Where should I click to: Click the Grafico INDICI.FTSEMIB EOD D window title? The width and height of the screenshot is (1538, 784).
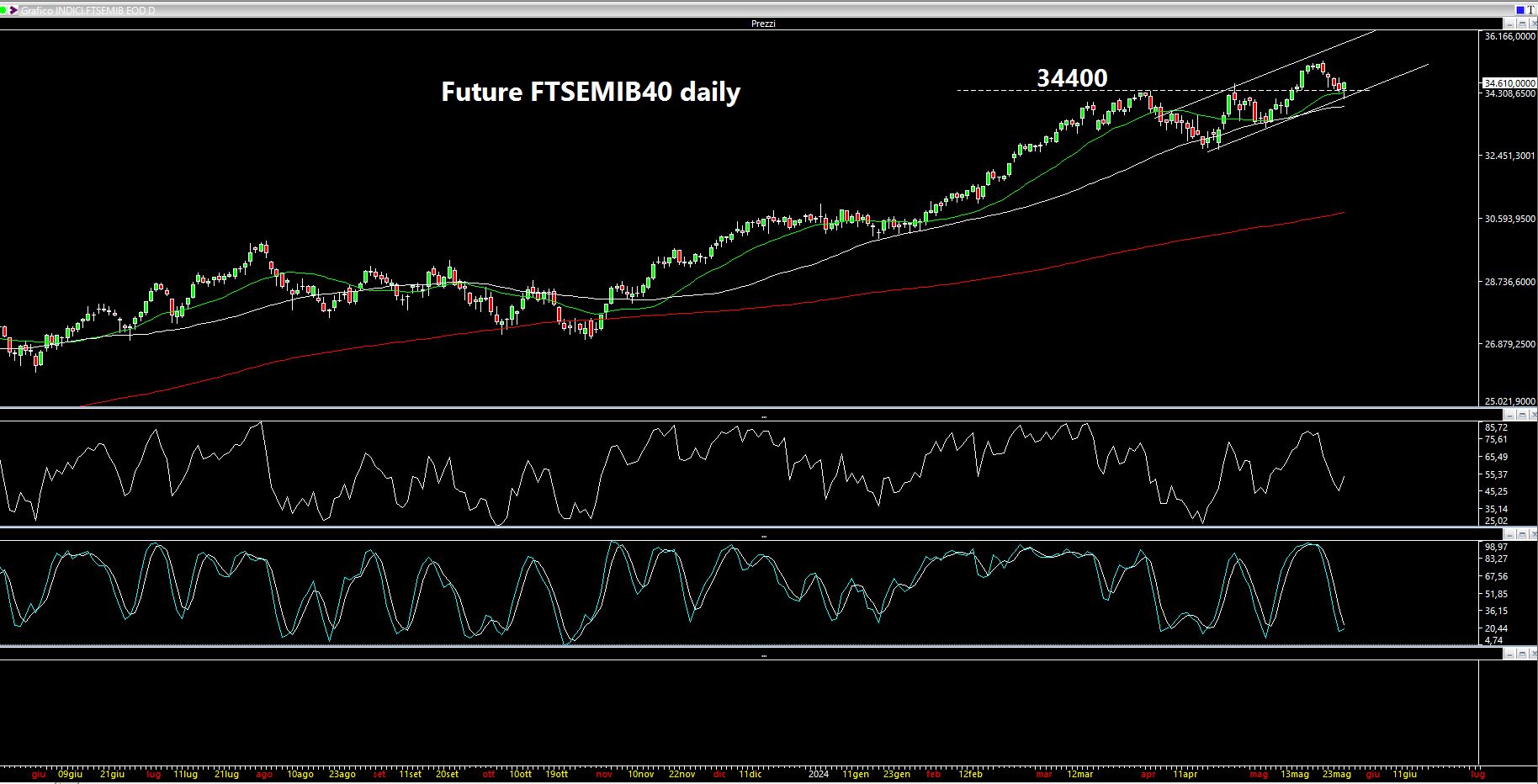click(88, 10)
